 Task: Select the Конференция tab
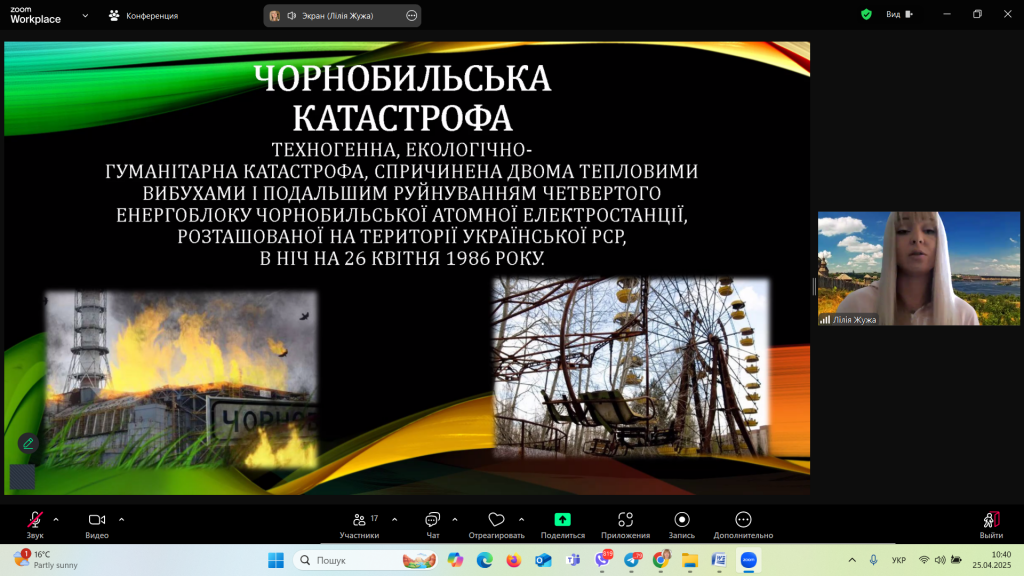click(143, 15)
